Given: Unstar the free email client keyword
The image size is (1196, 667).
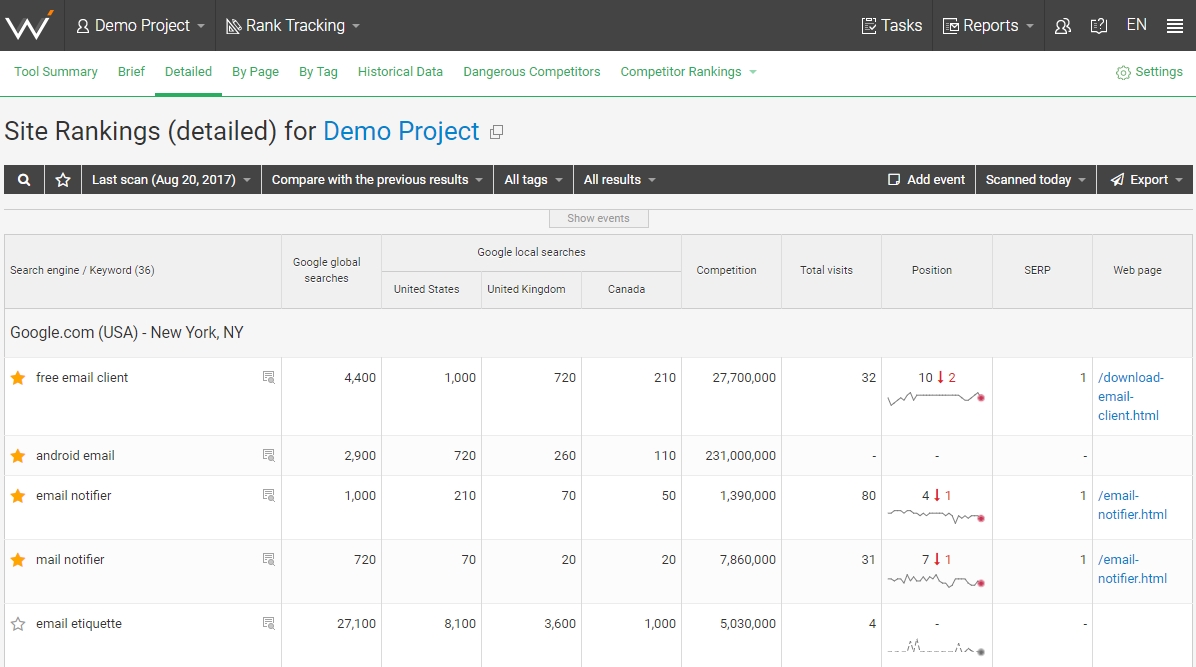Looking at the screenshot, I should click(x=18, y=378).
